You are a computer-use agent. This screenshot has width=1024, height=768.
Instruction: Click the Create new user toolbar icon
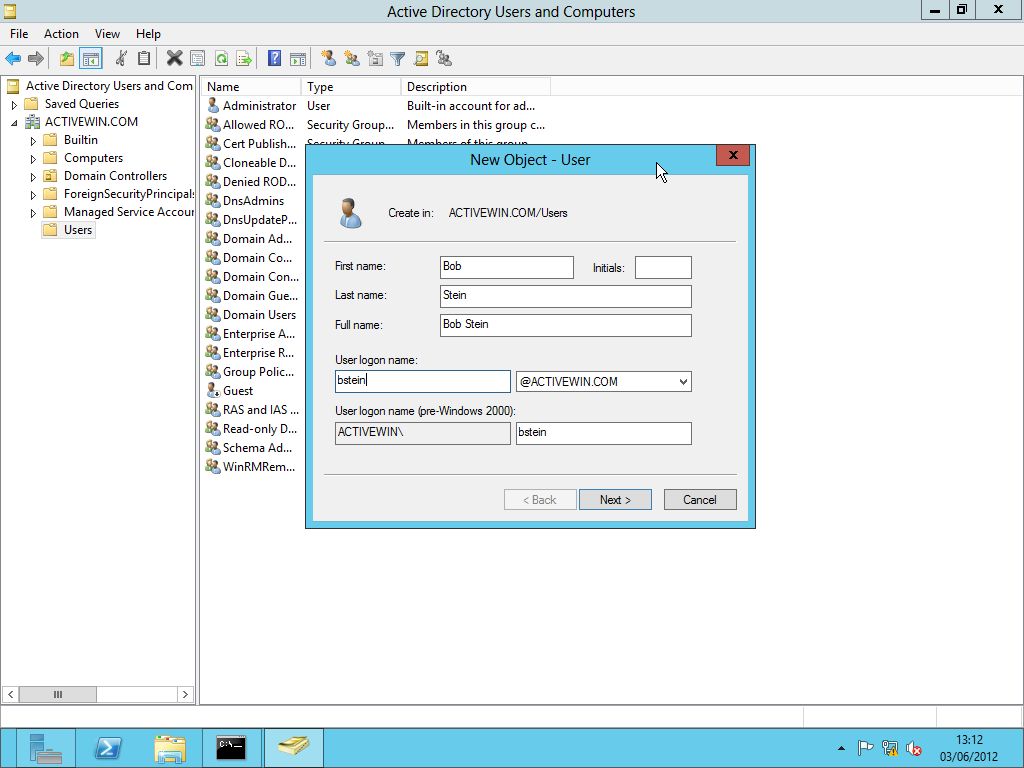coord(328,59)
